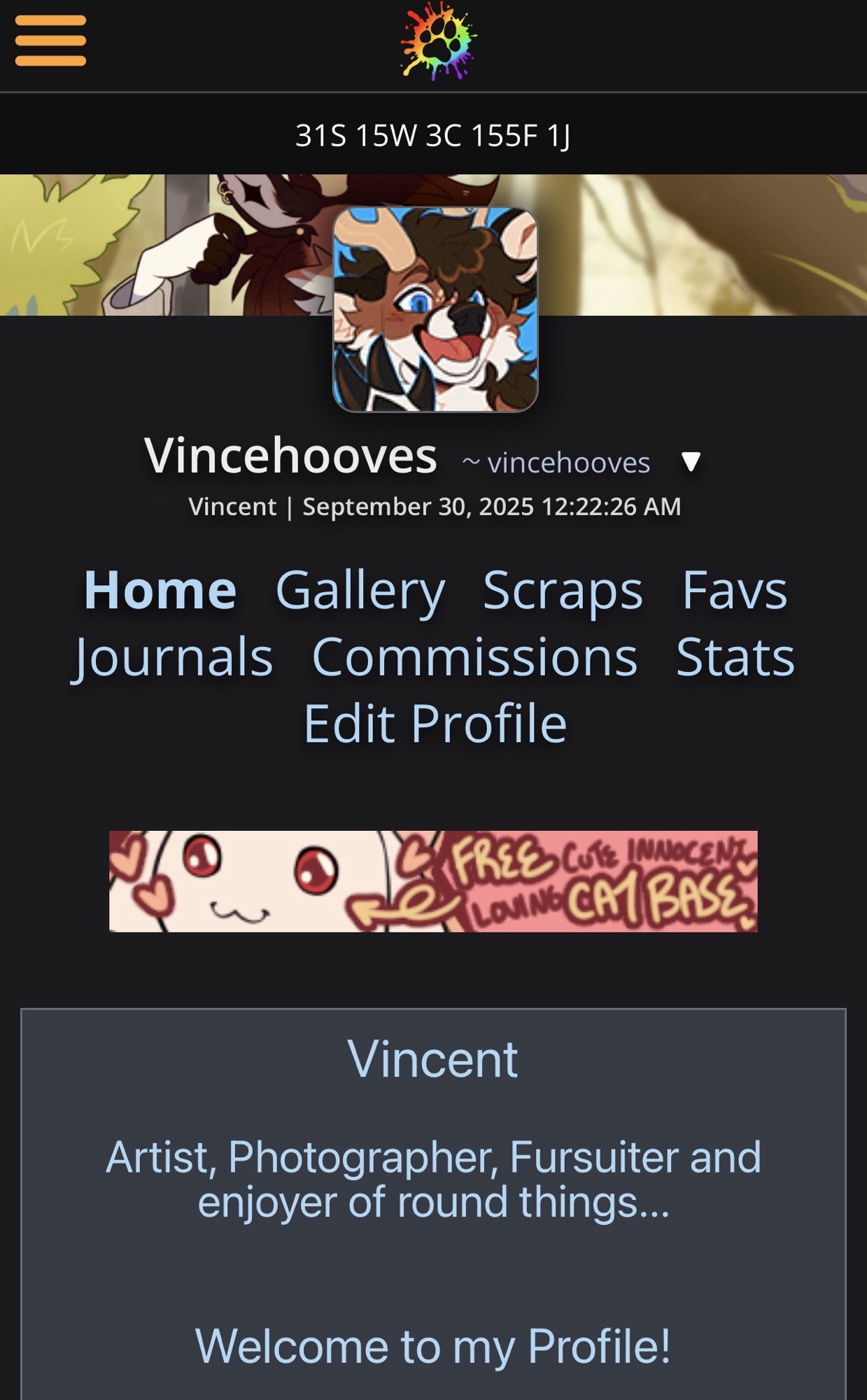Open the Stats page
Viewport: 867px width, 1400px height.
(735, 657)
